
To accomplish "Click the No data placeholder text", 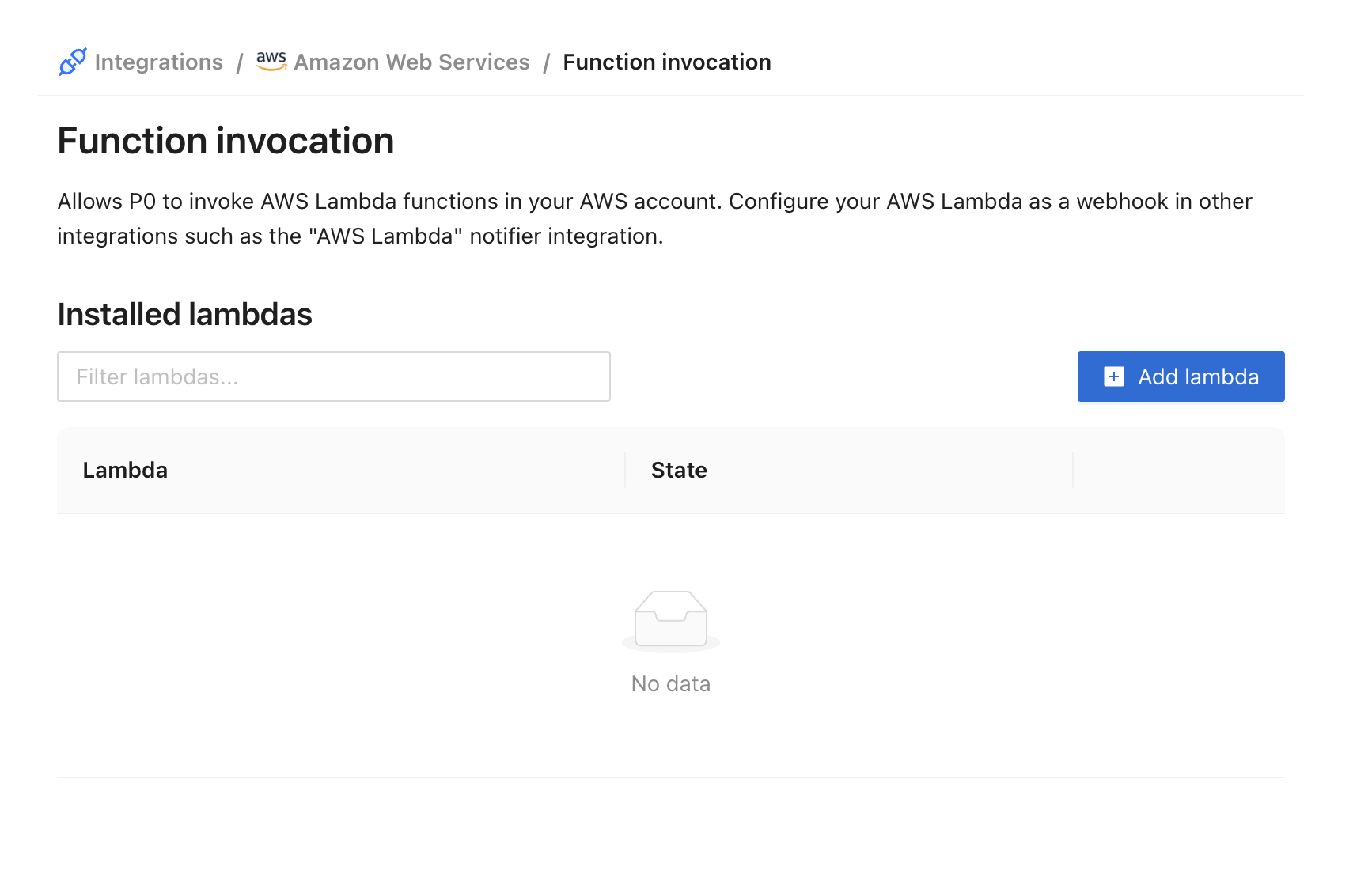I will click(671, 684).
